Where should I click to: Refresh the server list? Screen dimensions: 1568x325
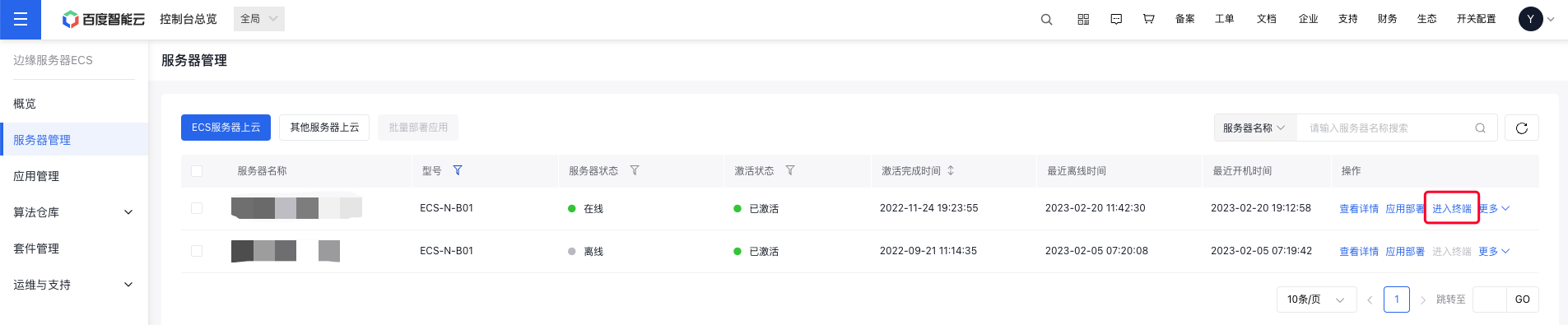pyautogui.click(x=1521, y=128)
